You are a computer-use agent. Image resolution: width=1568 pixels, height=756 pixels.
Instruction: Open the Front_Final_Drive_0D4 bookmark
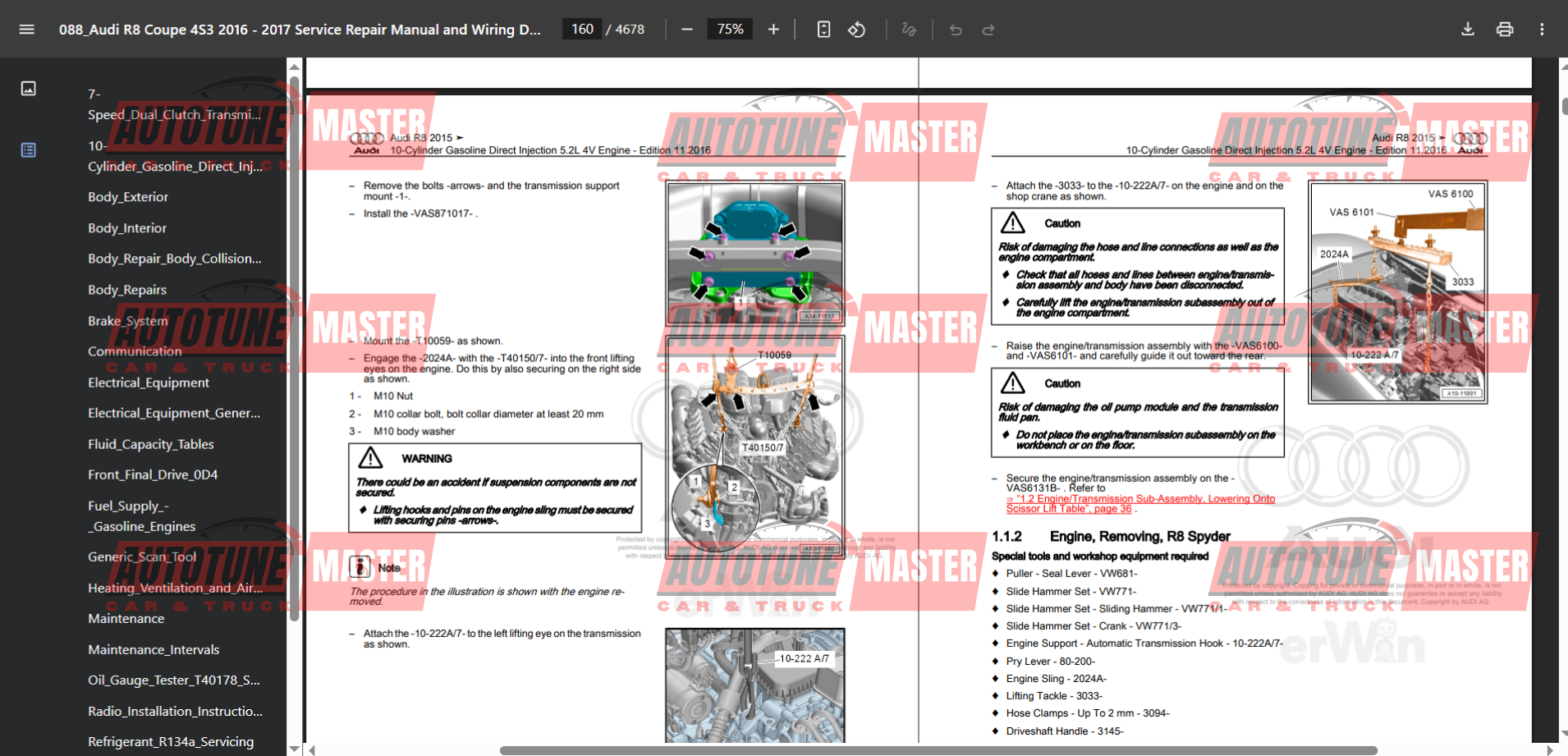153,474
